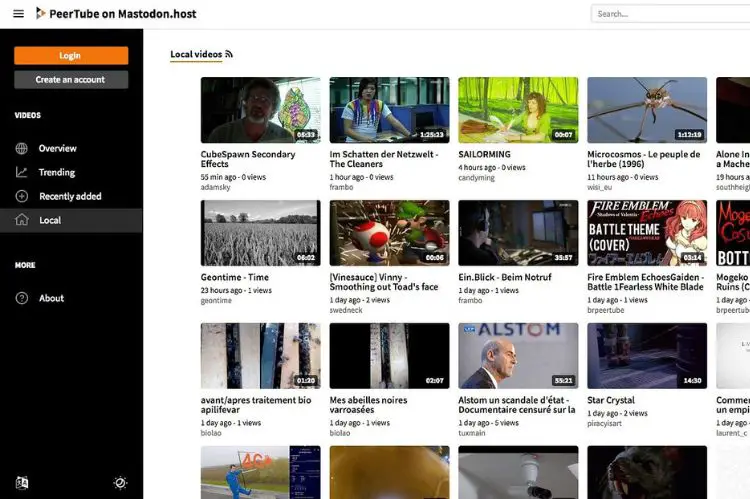Open Recently added menu item
This screenshot has width=750, height=499.
click(71, 196)
